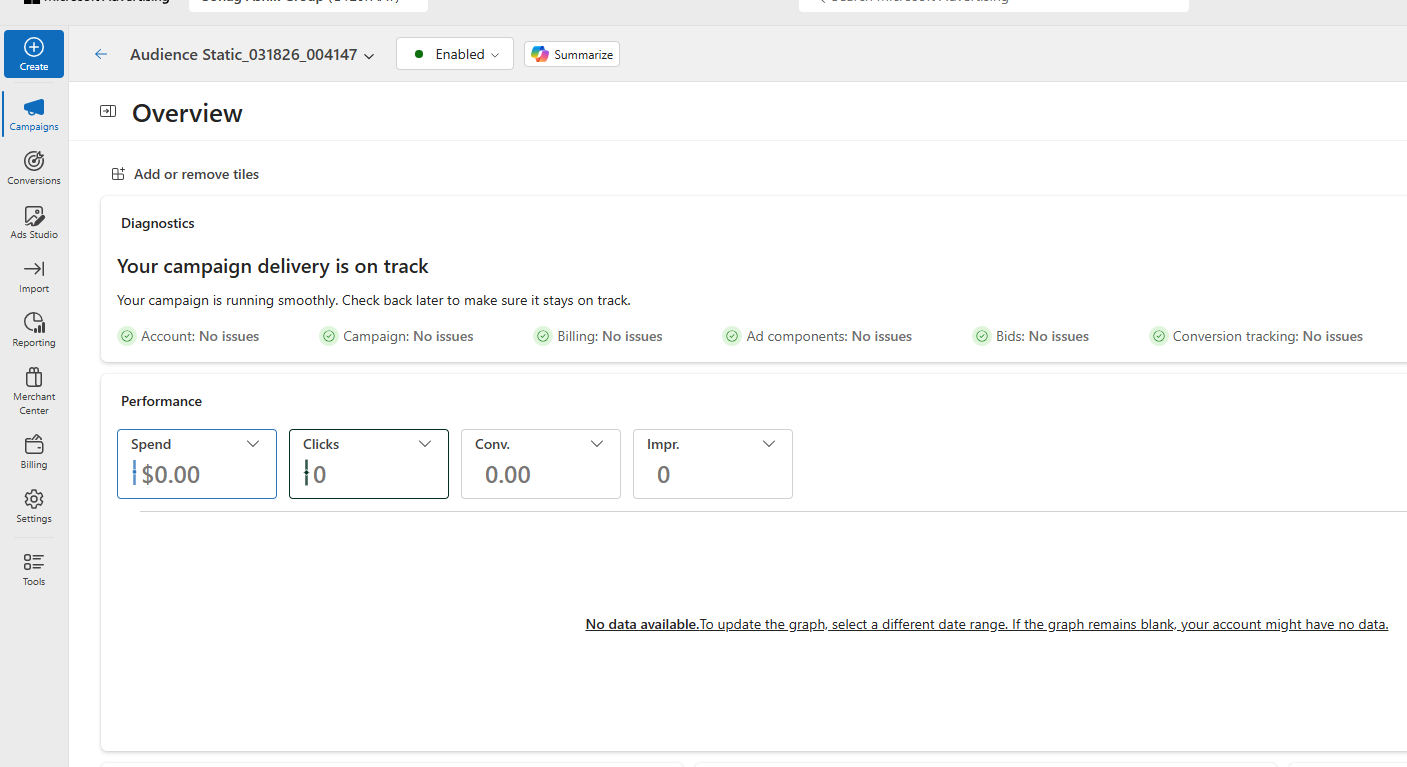Open Campaigns from the sidebar

pos(34,114)
